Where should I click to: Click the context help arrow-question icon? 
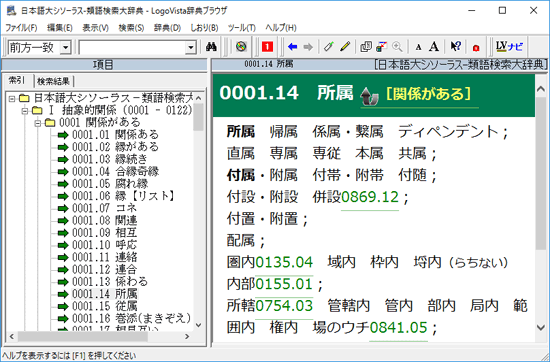(x=455, y=47)
